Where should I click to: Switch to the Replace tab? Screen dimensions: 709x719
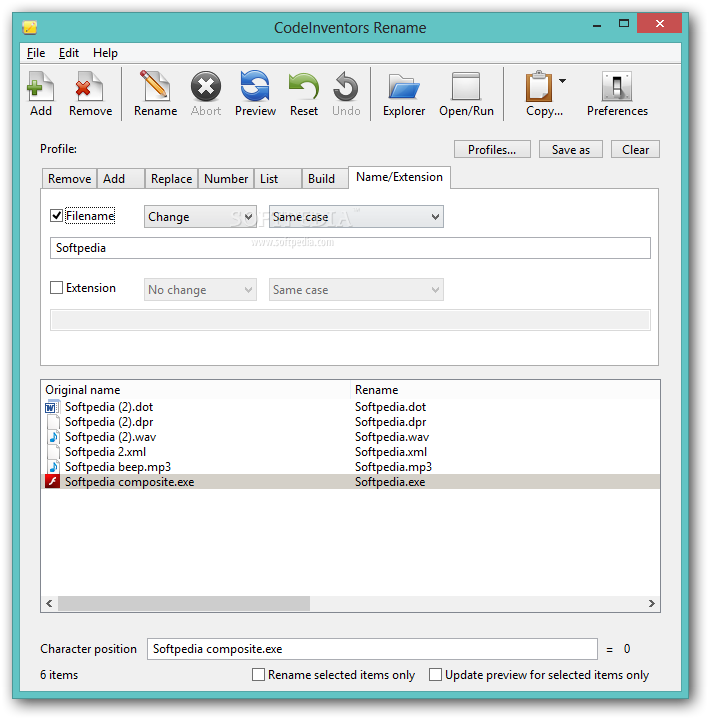tap(172, 178)
